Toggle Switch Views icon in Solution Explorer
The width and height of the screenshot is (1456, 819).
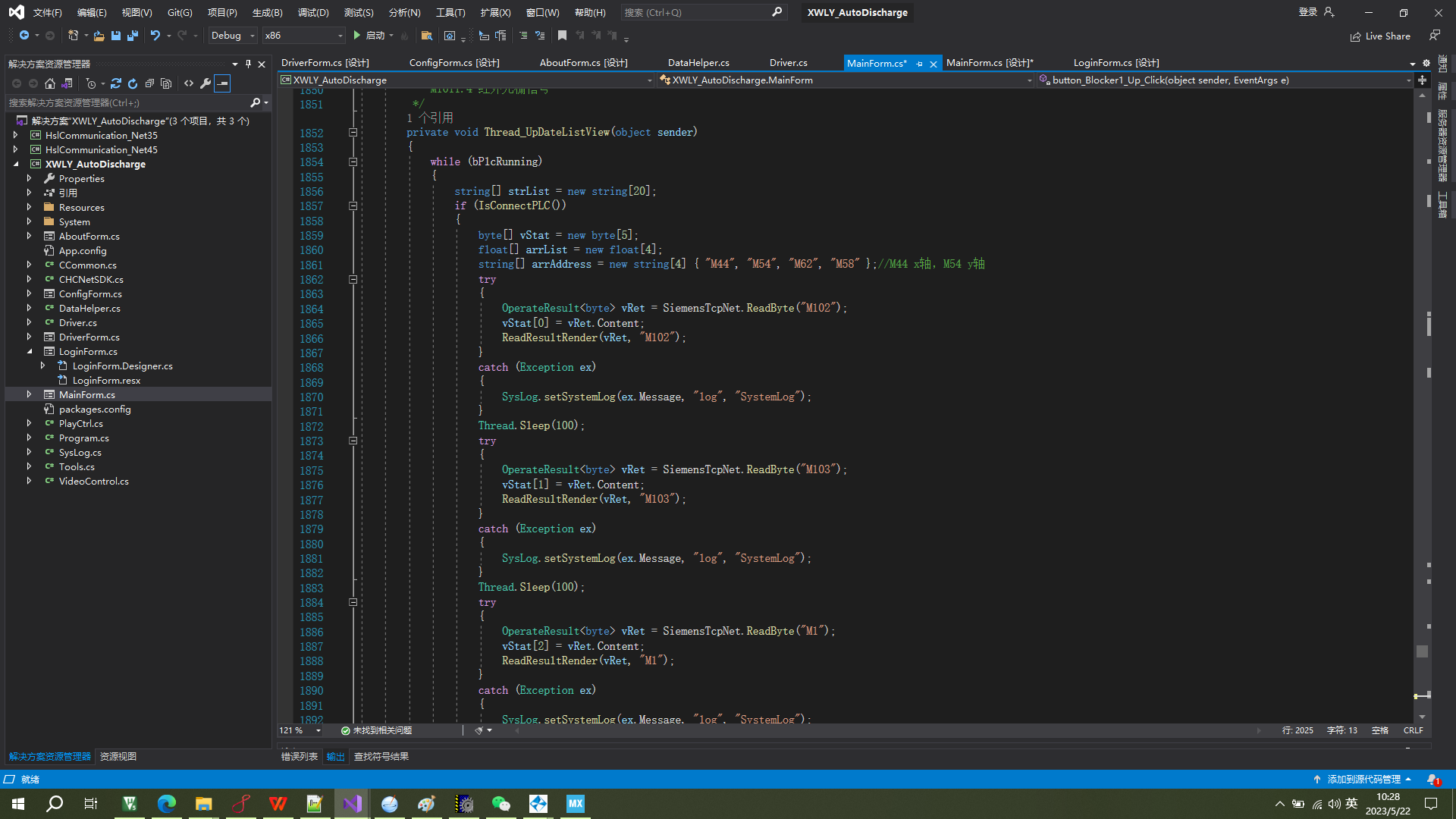pyautogui.click(x=67, y=83)
